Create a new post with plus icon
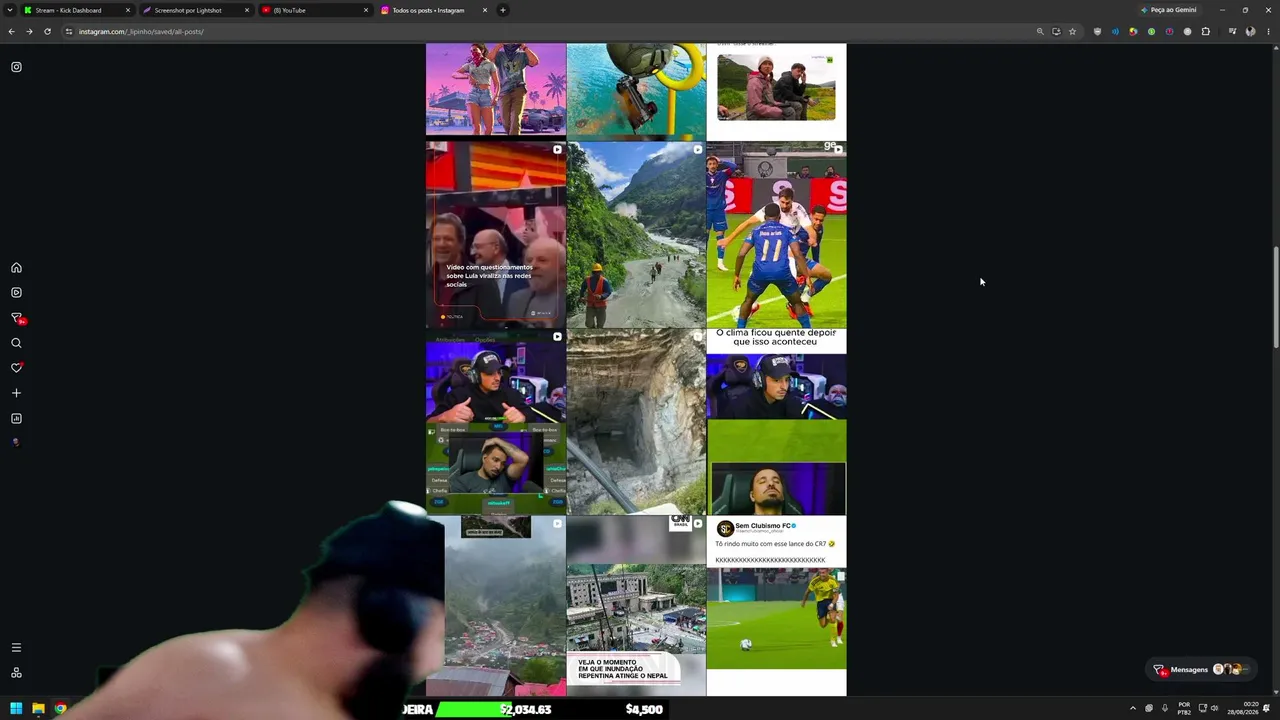Screen dimensions: 1280x720 [x=16, y=393]
